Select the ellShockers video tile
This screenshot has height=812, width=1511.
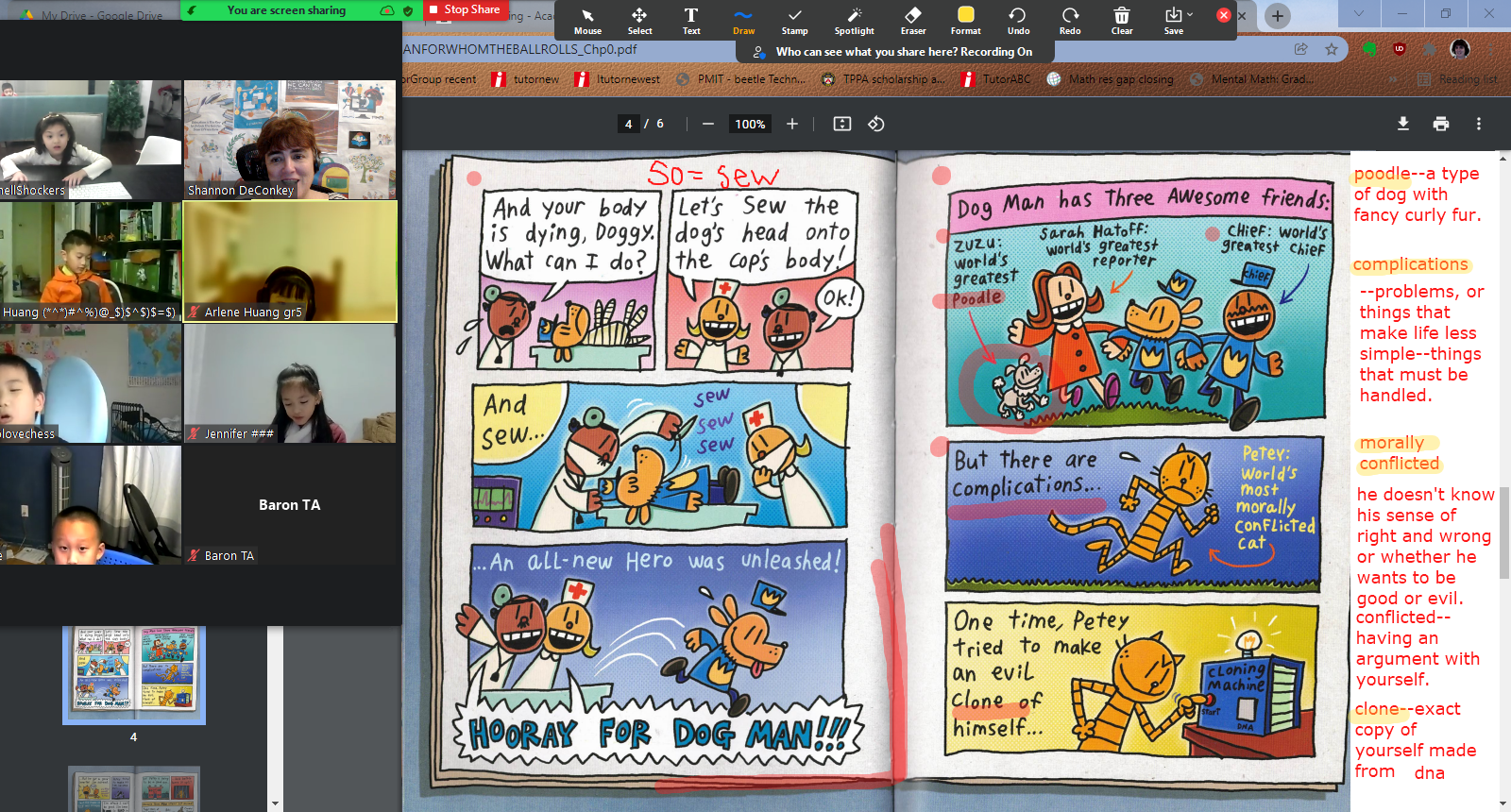pos(91,140)
